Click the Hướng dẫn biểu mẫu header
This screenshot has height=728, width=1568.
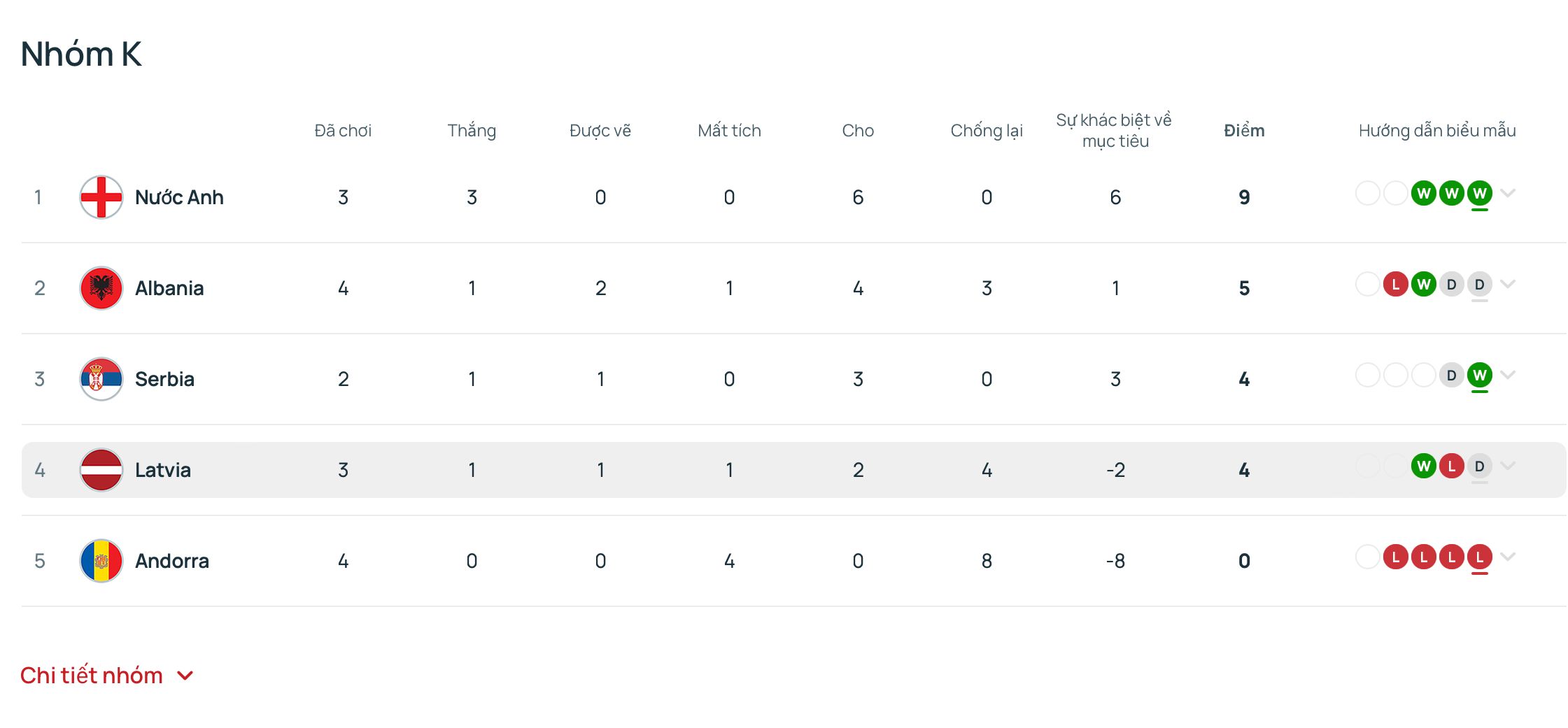tap(1437, 131)
